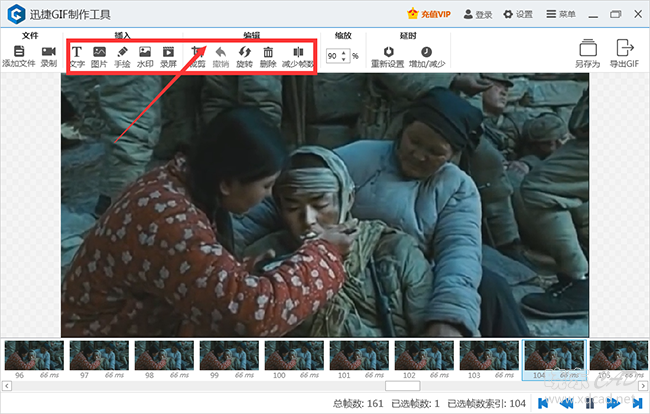Select frame thumbnail 105
Screen dimensions: 650x414
click(x=619, y=355)
